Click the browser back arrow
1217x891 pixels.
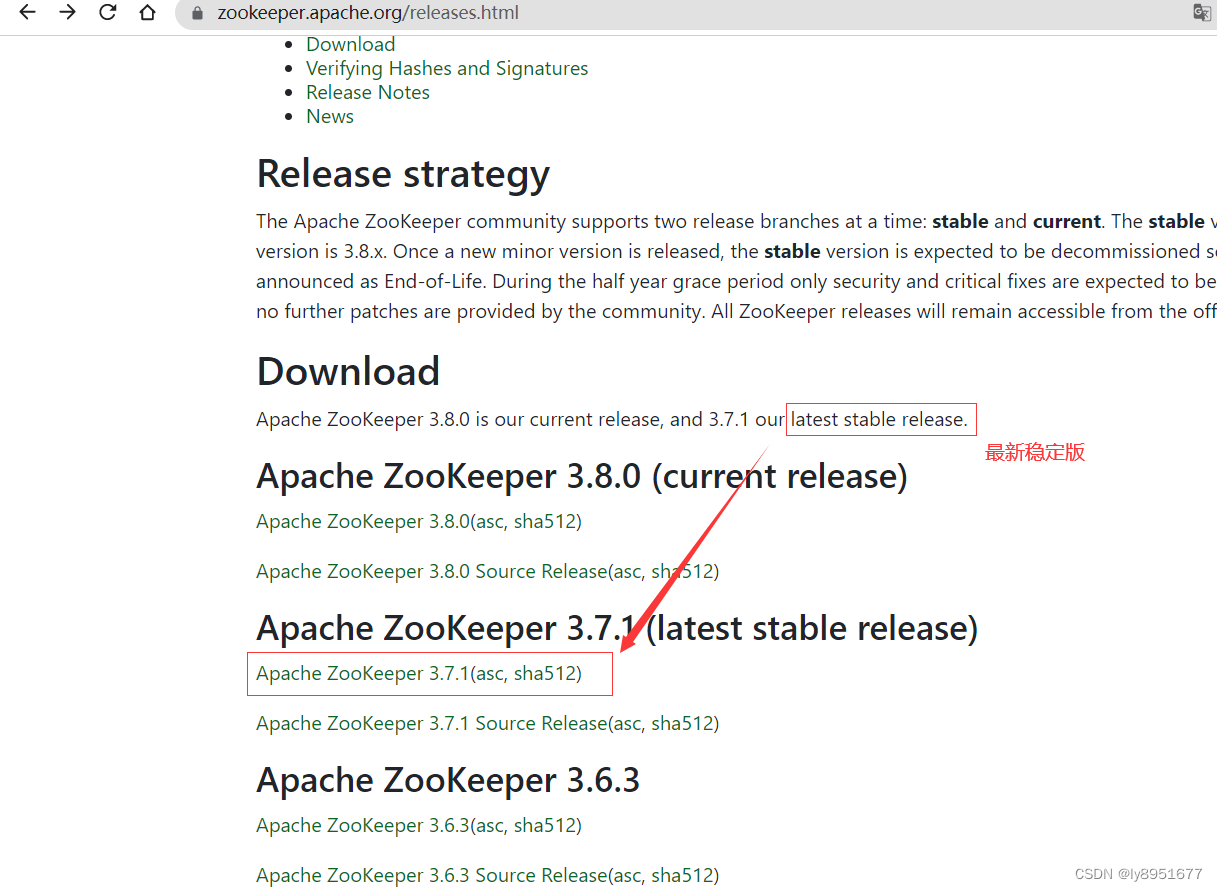27,13
